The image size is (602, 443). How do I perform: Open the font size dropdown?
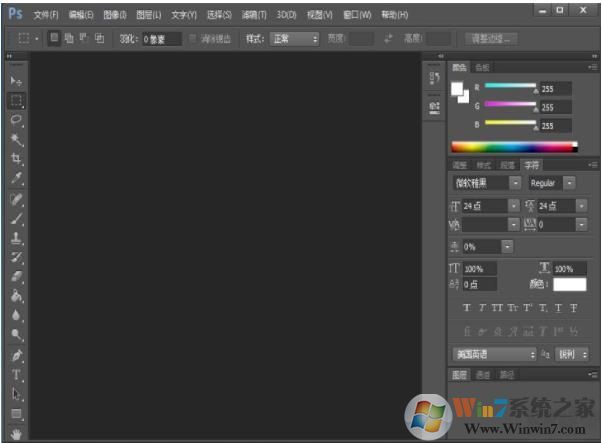coord(514,206)
